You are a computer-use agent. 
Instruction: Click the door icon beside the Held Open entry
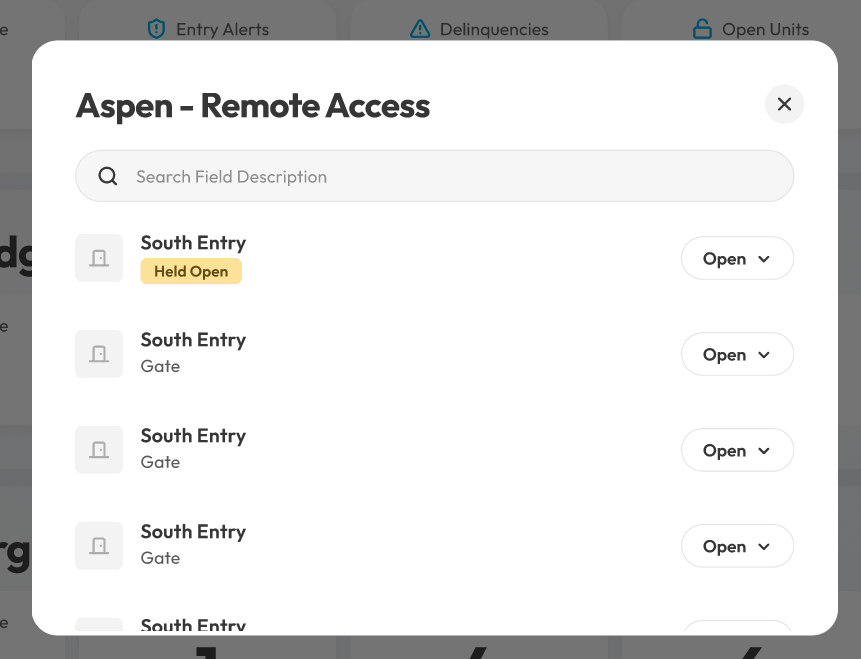click(x=98, y=258)
